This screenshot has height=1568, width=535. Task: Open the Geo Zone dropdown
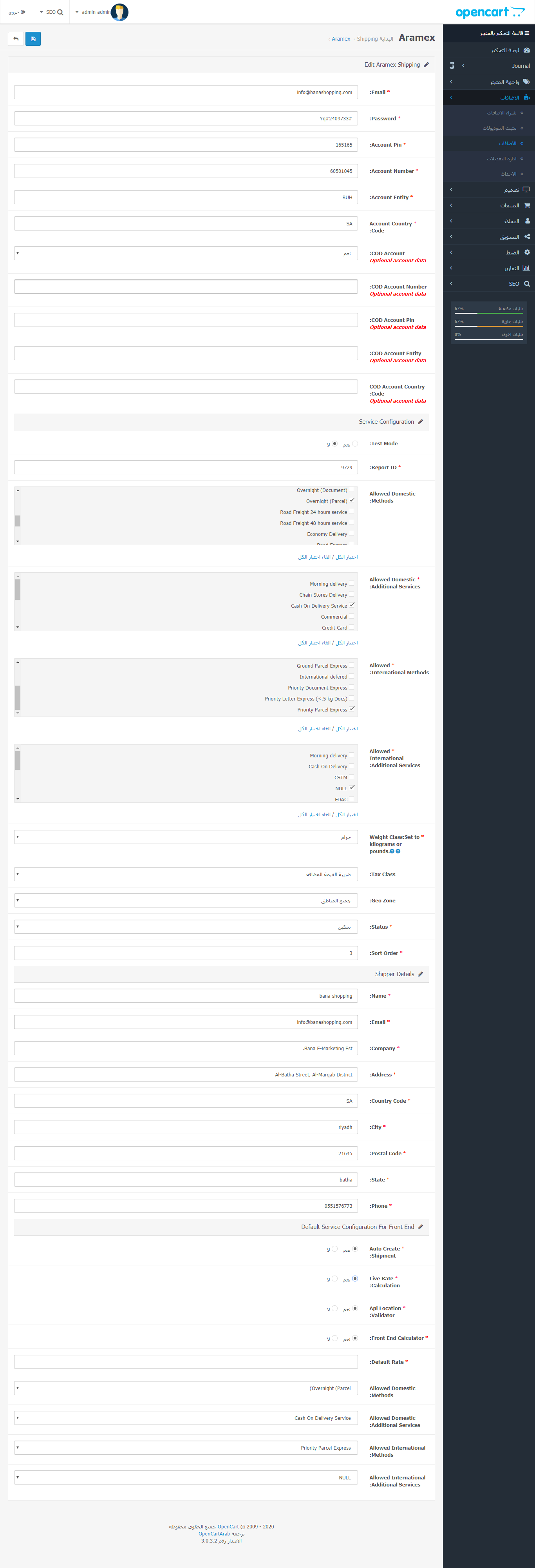click(x=185, y=900)
